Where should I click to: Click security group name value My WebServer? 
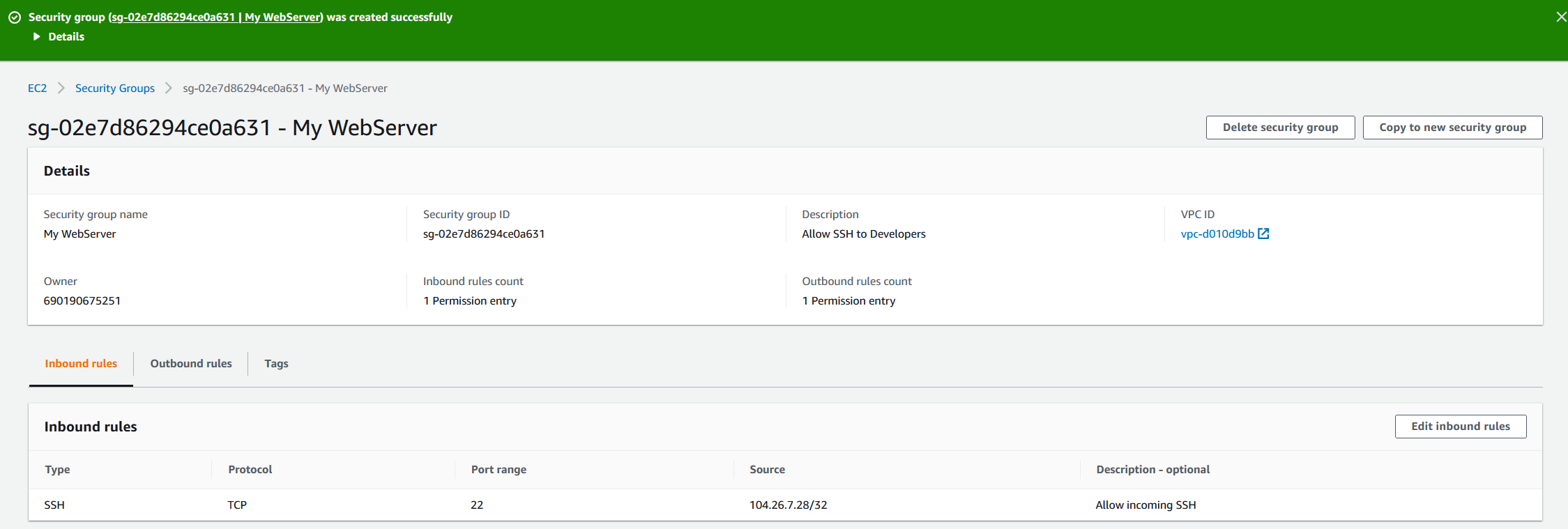80,234
